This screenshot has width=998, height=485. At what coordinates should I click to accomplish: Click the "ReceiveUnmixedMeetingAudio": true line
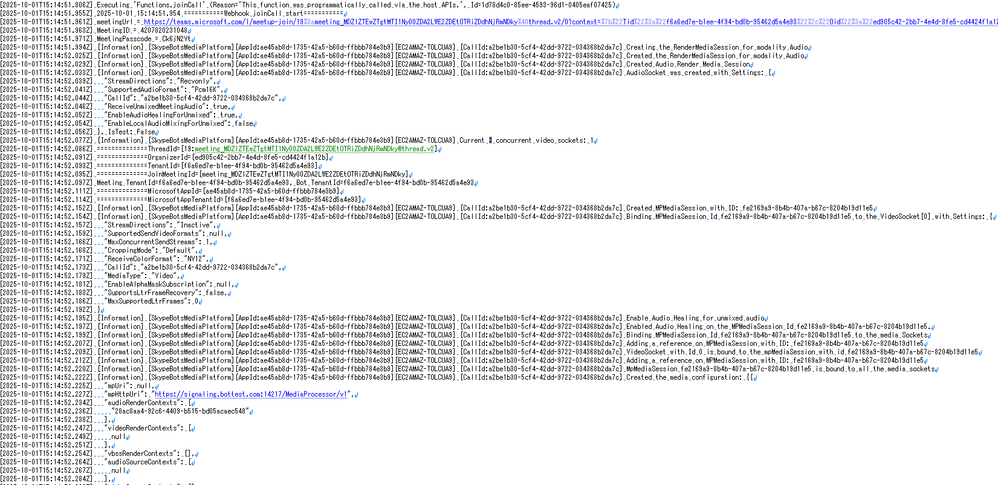click(x=170, y=106)
